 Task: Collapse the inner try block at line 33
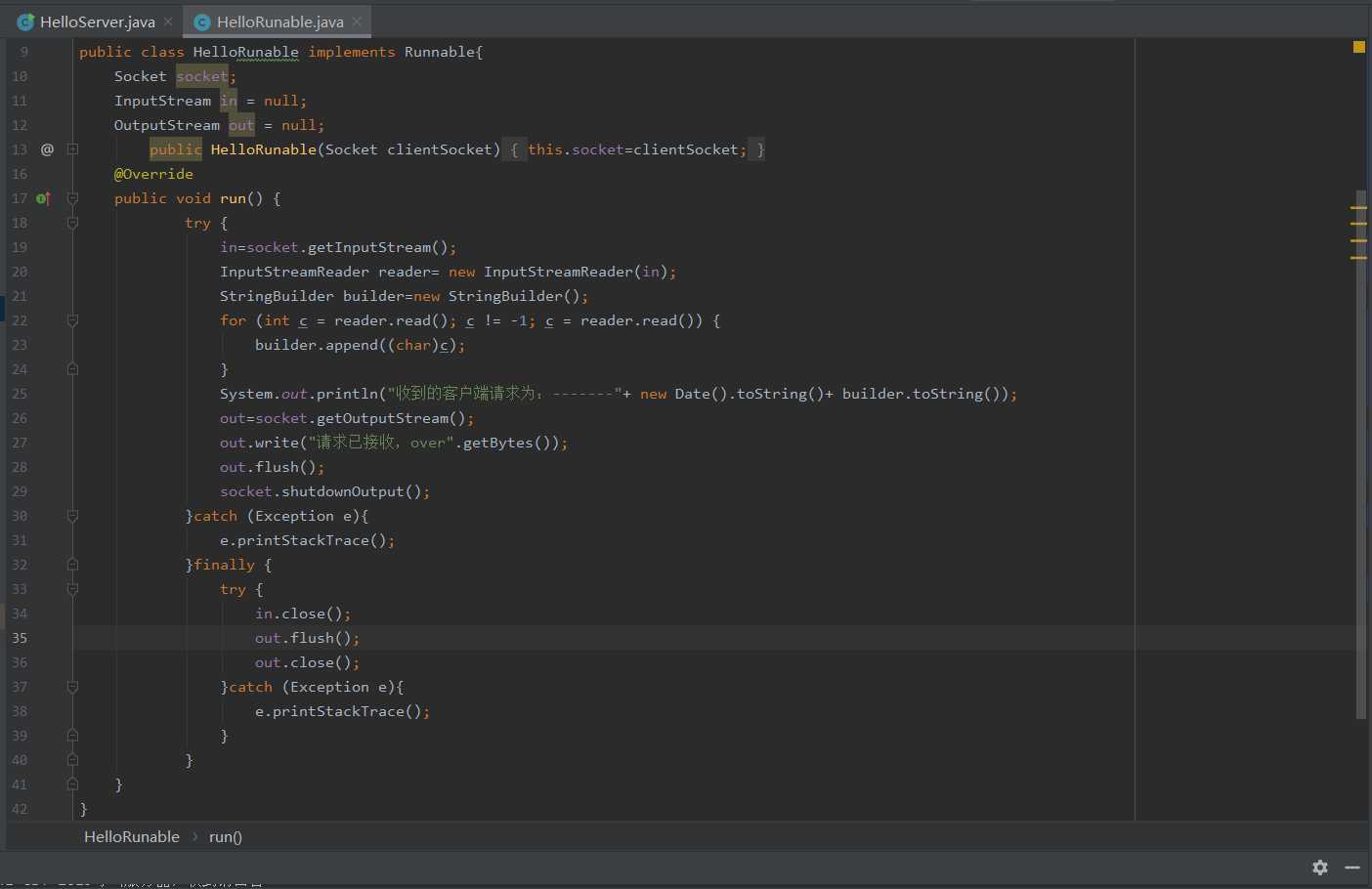tap(72, 589)
